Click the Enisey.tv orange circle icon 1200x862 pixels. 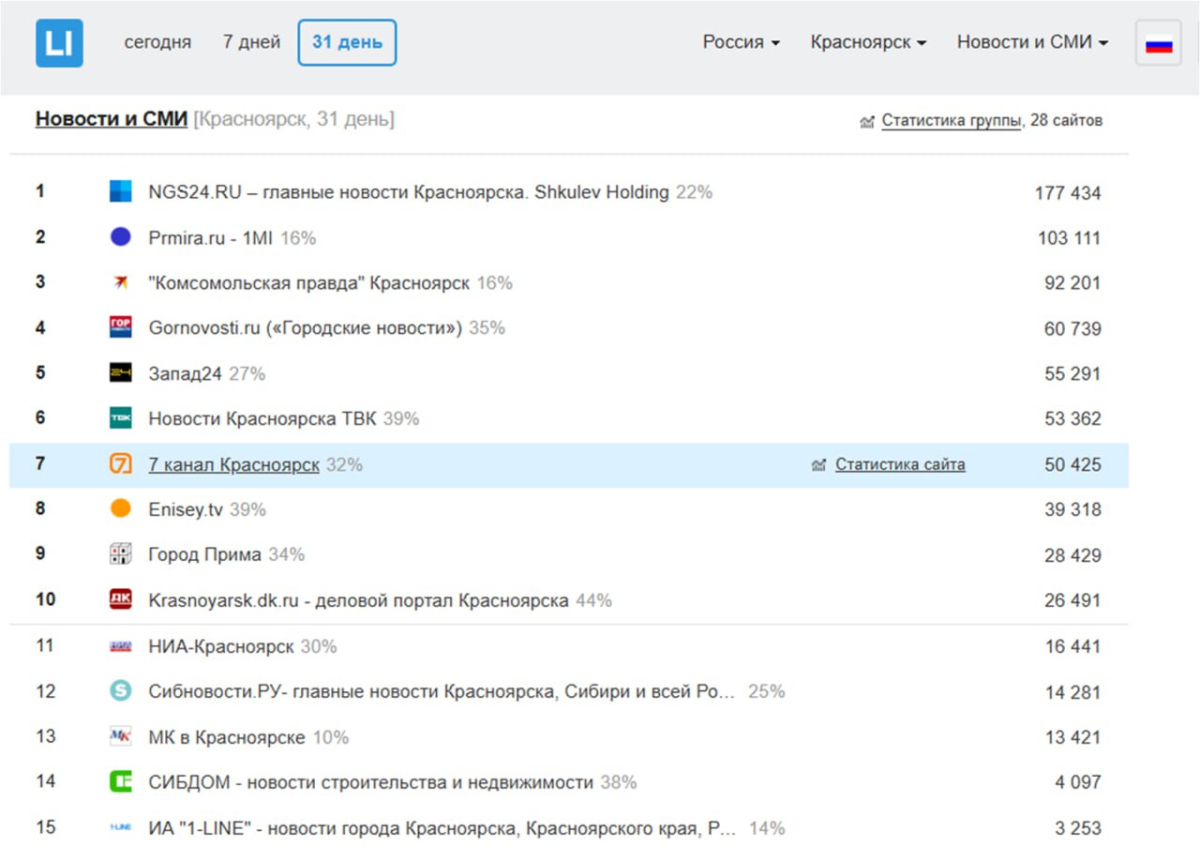120,509
